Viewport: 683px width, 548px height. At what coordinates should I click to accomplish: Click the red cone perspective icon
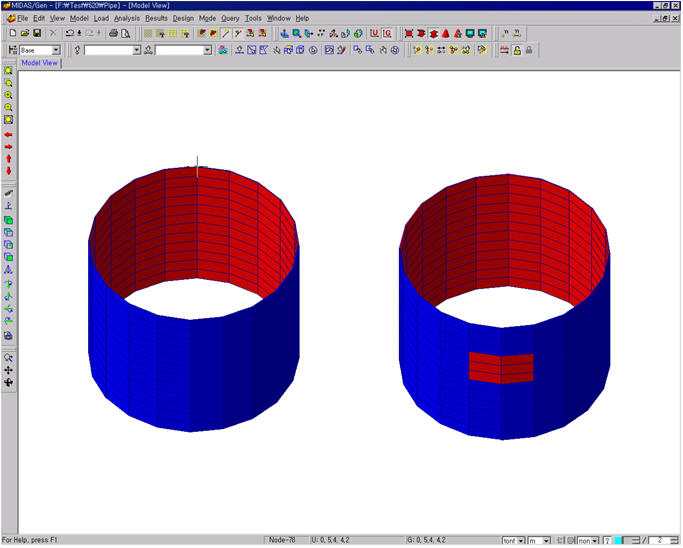coord(446,33)
